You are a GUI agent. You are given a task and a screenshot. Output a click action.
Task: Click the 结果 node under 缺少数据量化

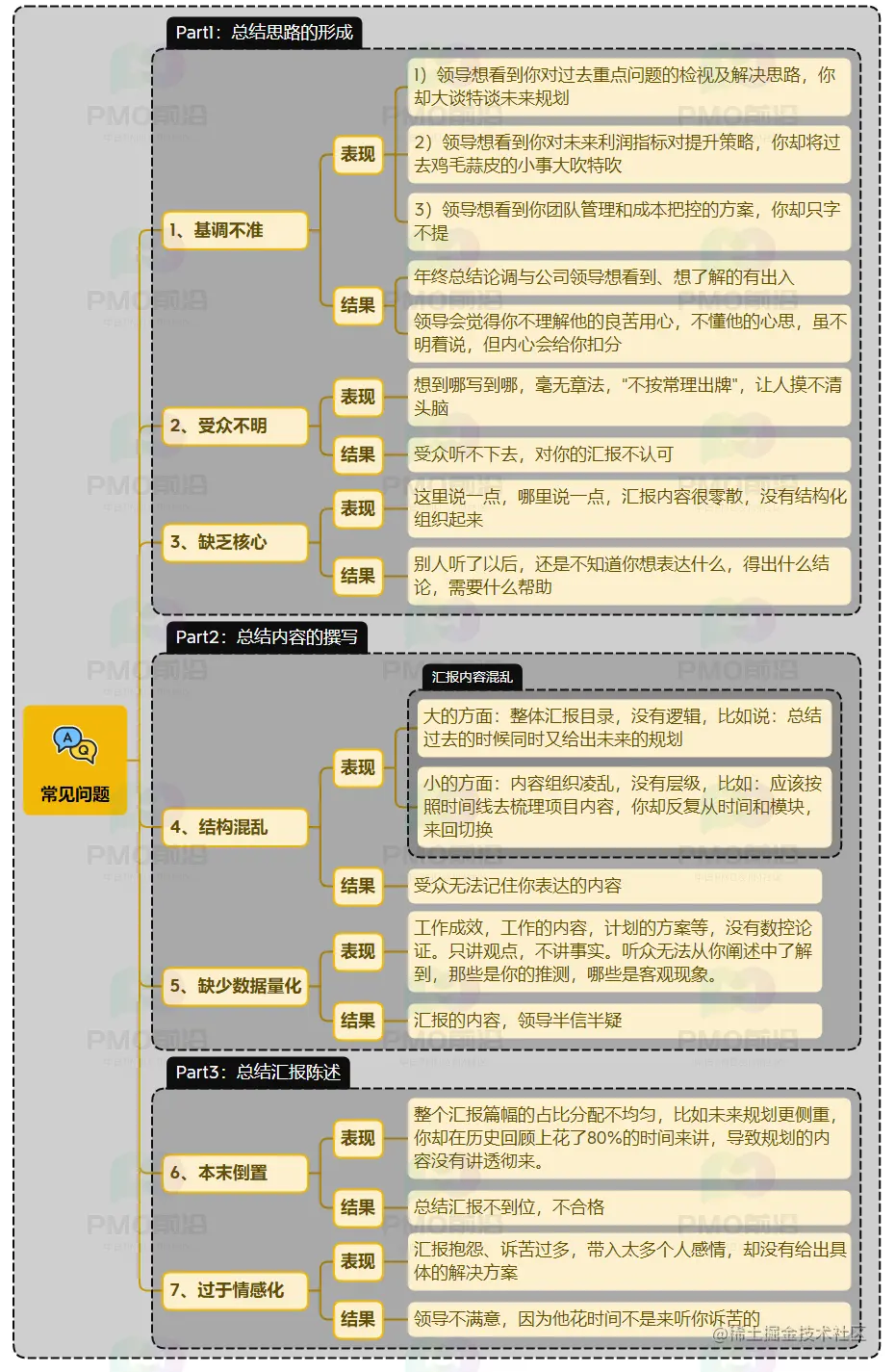[358, 1021]
